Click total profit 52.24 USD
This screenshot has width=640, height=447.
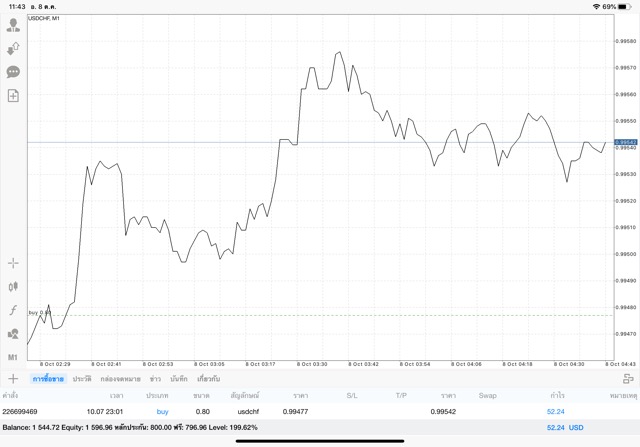[565, 427]
